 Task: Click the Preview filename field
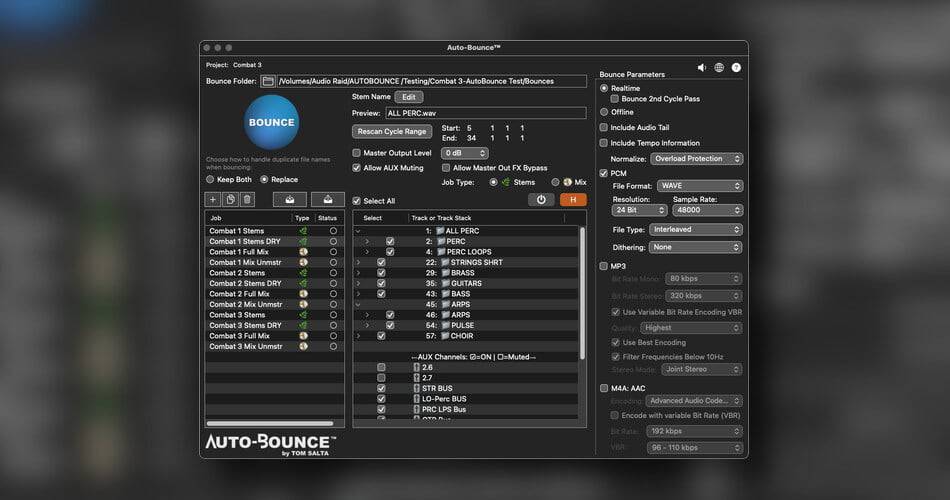486,113
